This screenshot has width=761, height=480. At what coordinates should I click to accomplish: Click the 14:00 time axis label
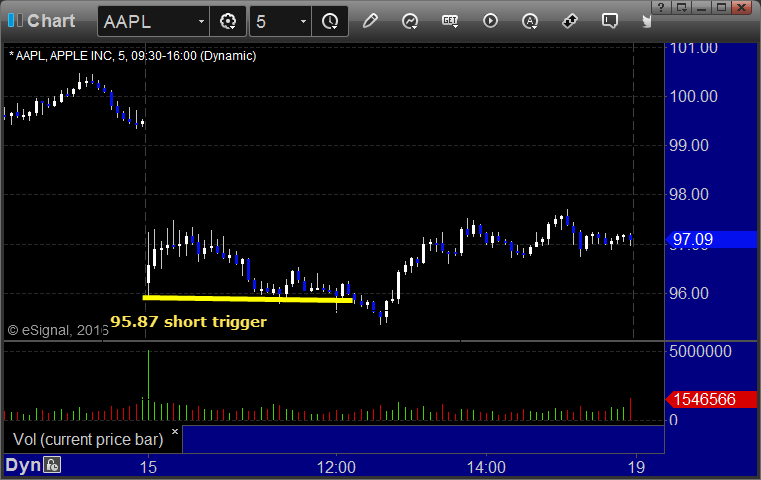point(486,467)
